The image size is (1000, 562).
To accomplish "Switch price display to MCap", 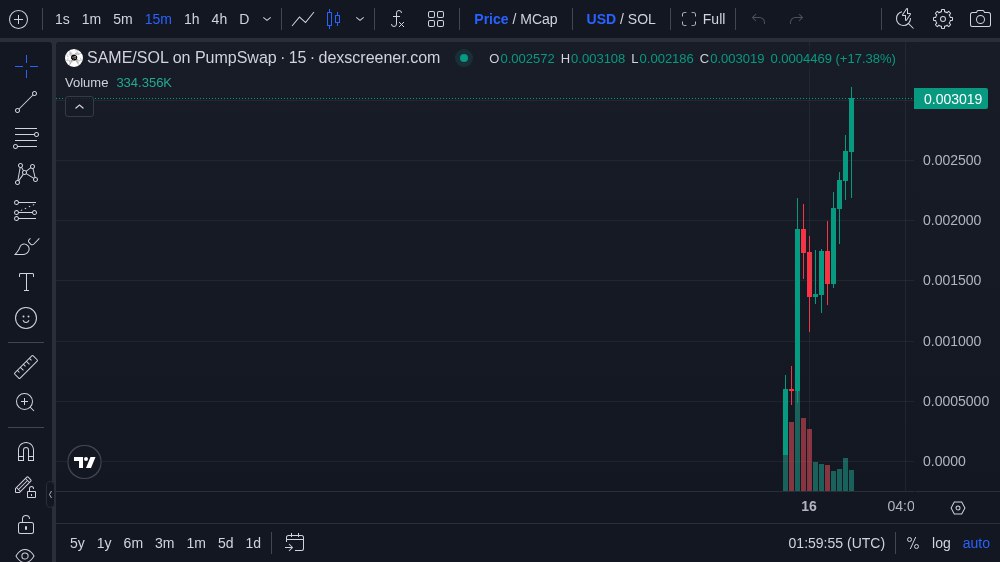I will tap(539, 19).
